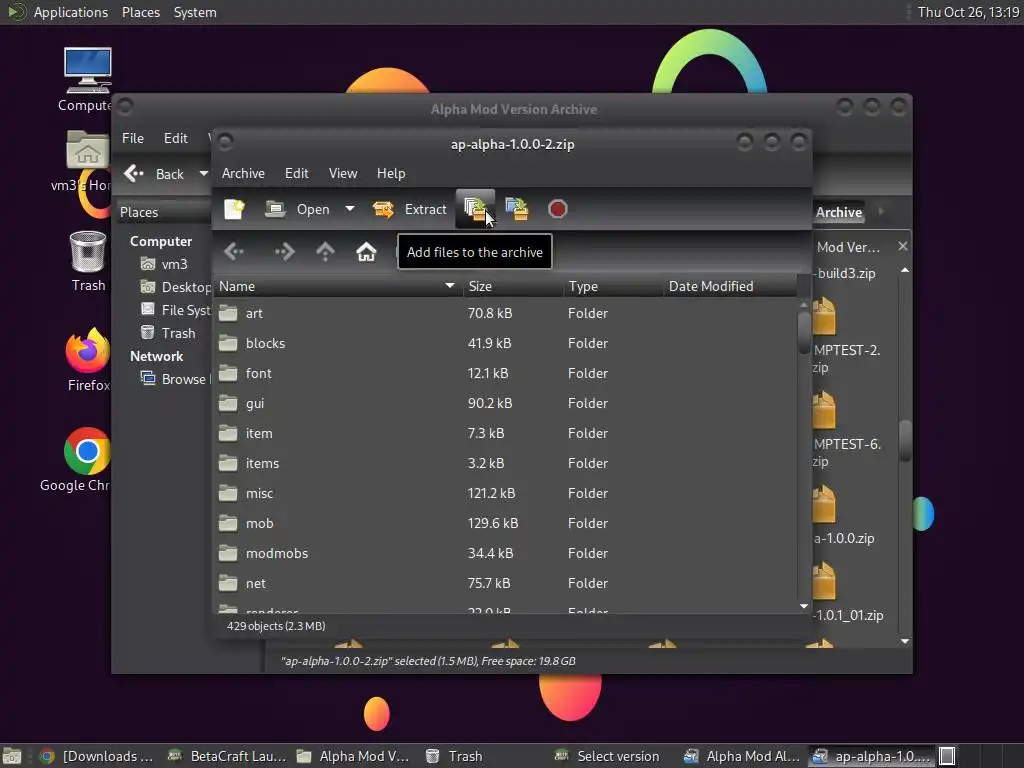The width and height of the screenshot is (1024, 768).
Task: Switch to Select version taskbar item
Action: point(607,756)
